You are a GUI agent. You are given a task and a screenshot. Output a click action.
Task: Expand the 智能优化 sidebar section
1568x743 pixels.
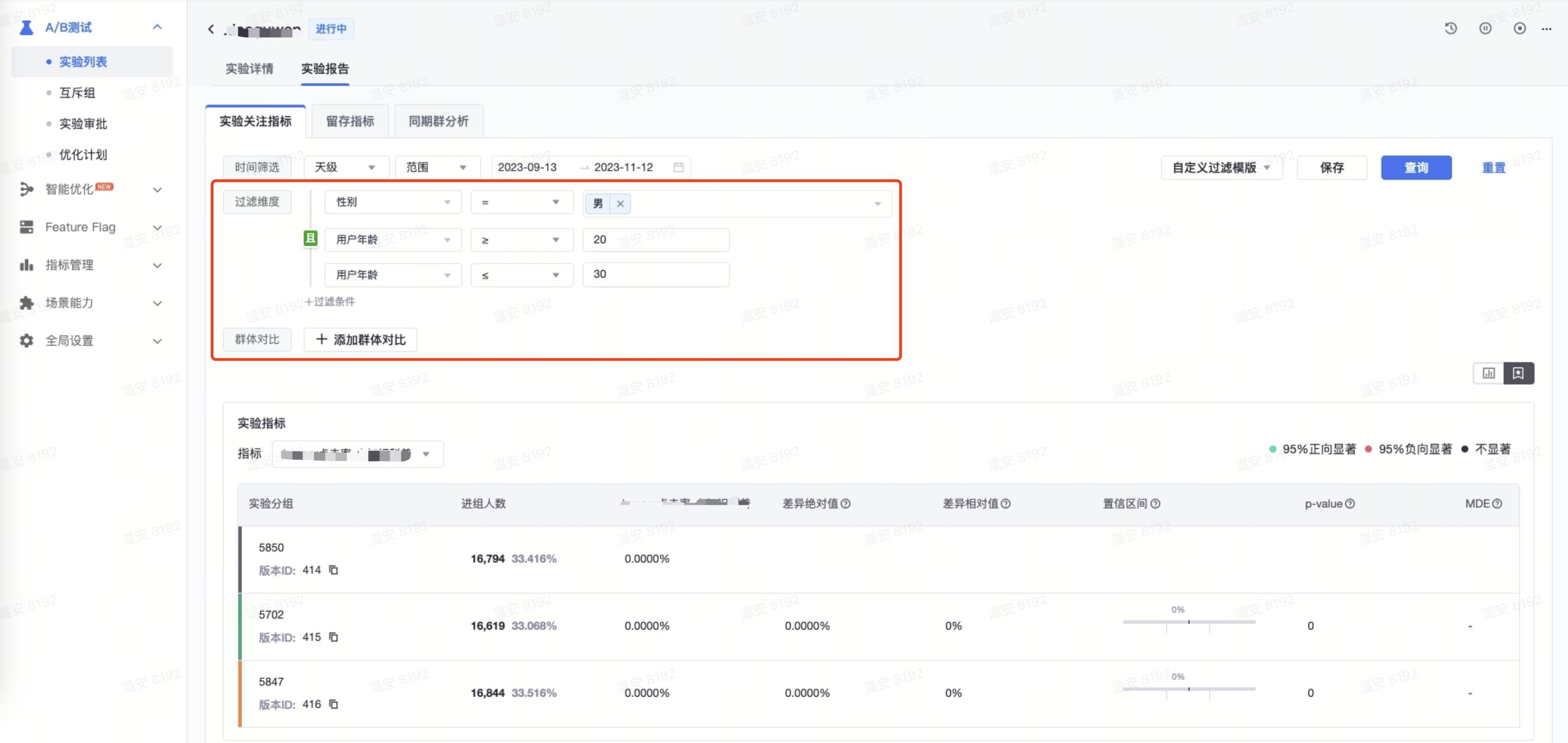coord(91,189)
